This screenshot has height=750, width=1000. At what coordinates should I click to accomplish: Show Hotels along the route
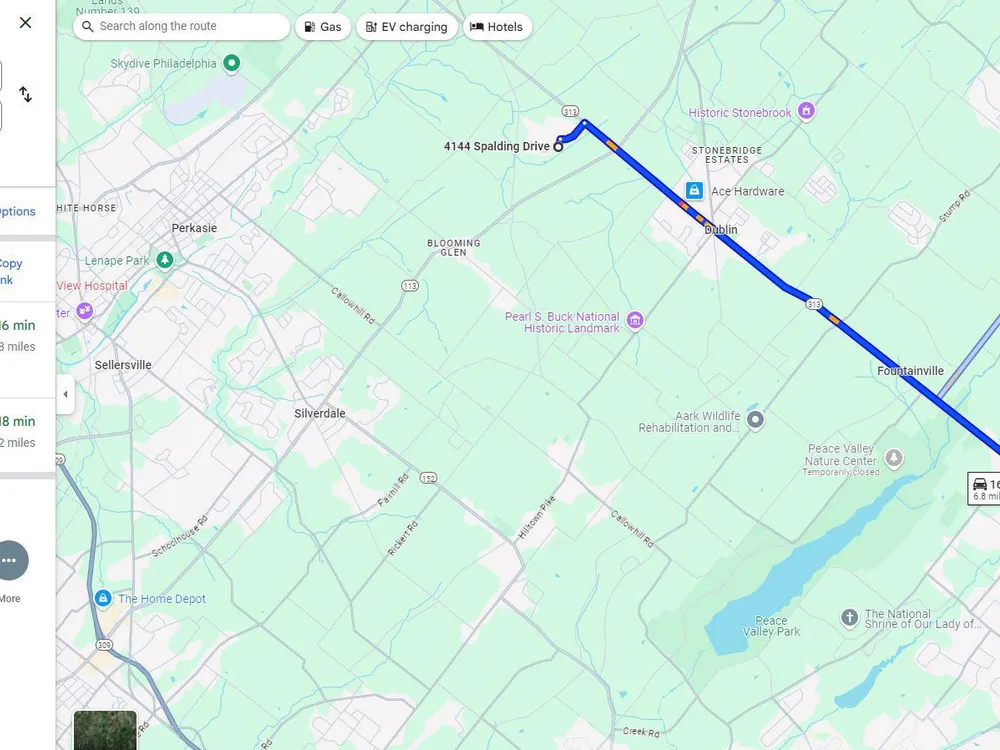(x=497, y=27)
